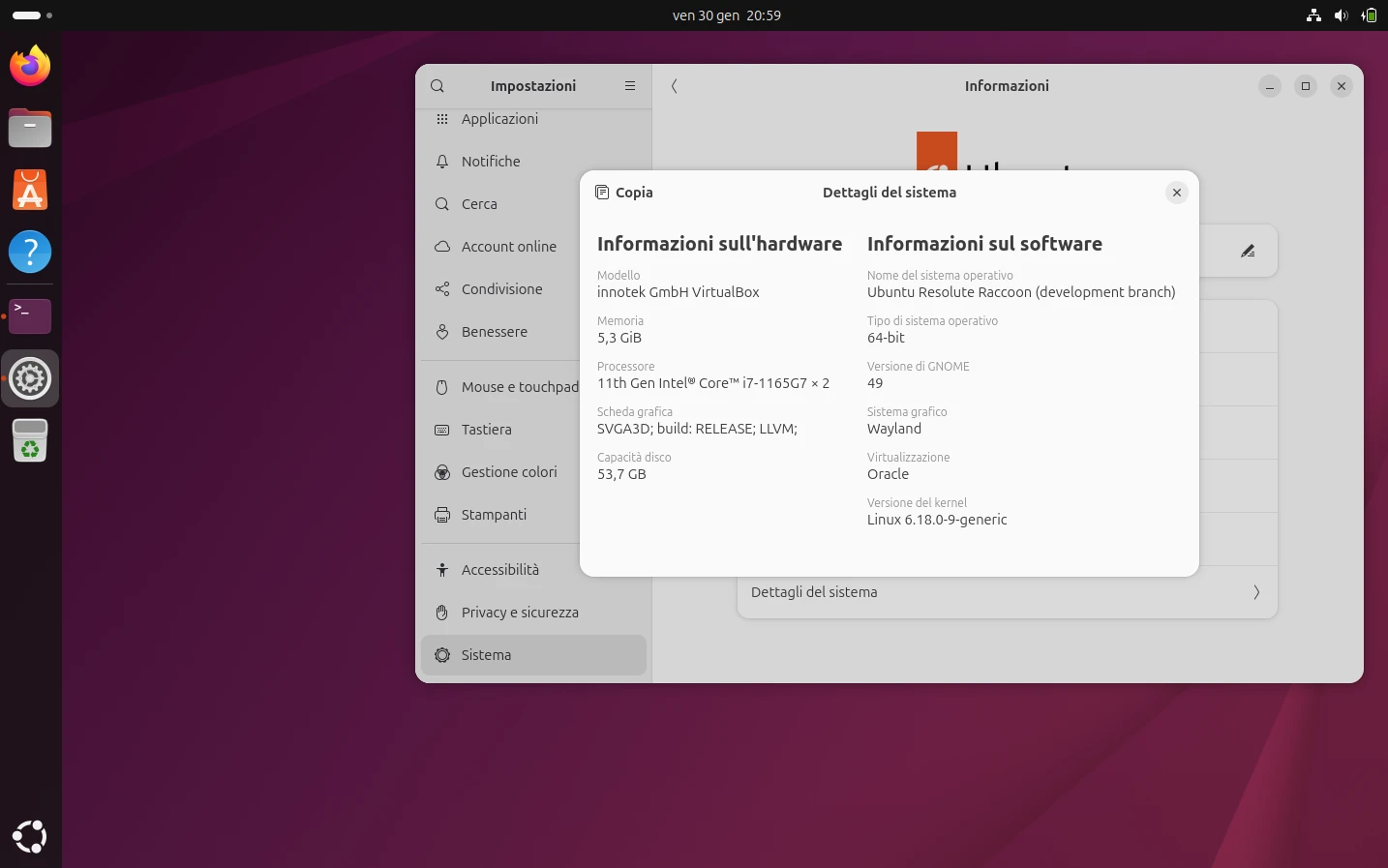Select the Stampanti printer icon in the sidebar

click(442, 515)
